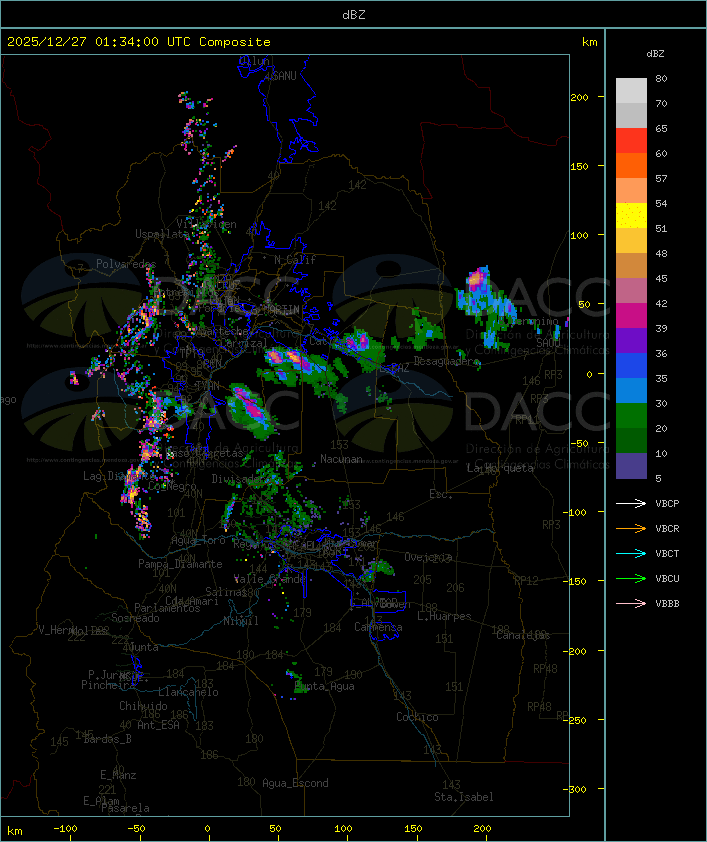
Task: Click the 150 tick on the bottom axis
Action: click(x=413, y=829)
